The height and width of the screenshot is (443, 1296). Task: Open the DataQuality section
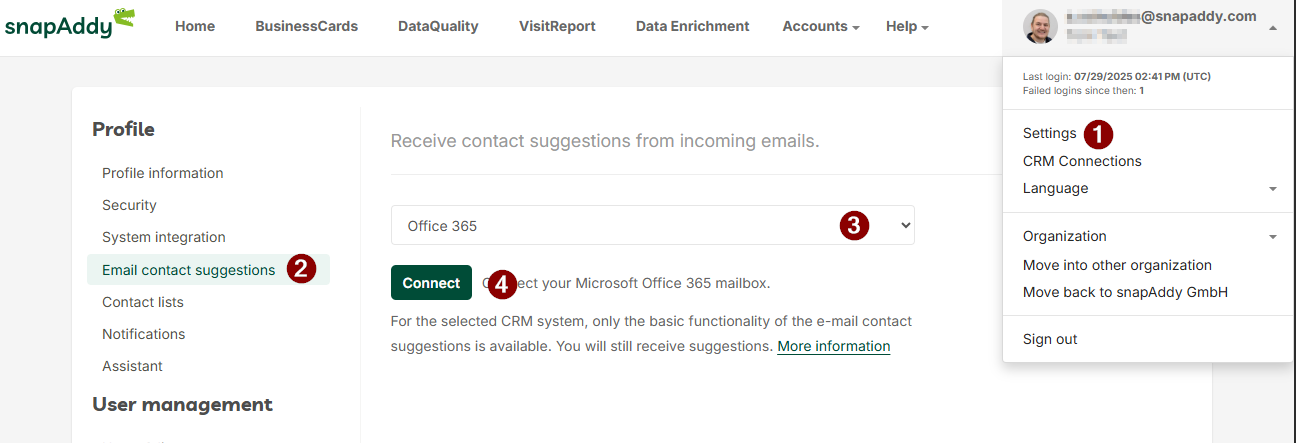point(438,27)
